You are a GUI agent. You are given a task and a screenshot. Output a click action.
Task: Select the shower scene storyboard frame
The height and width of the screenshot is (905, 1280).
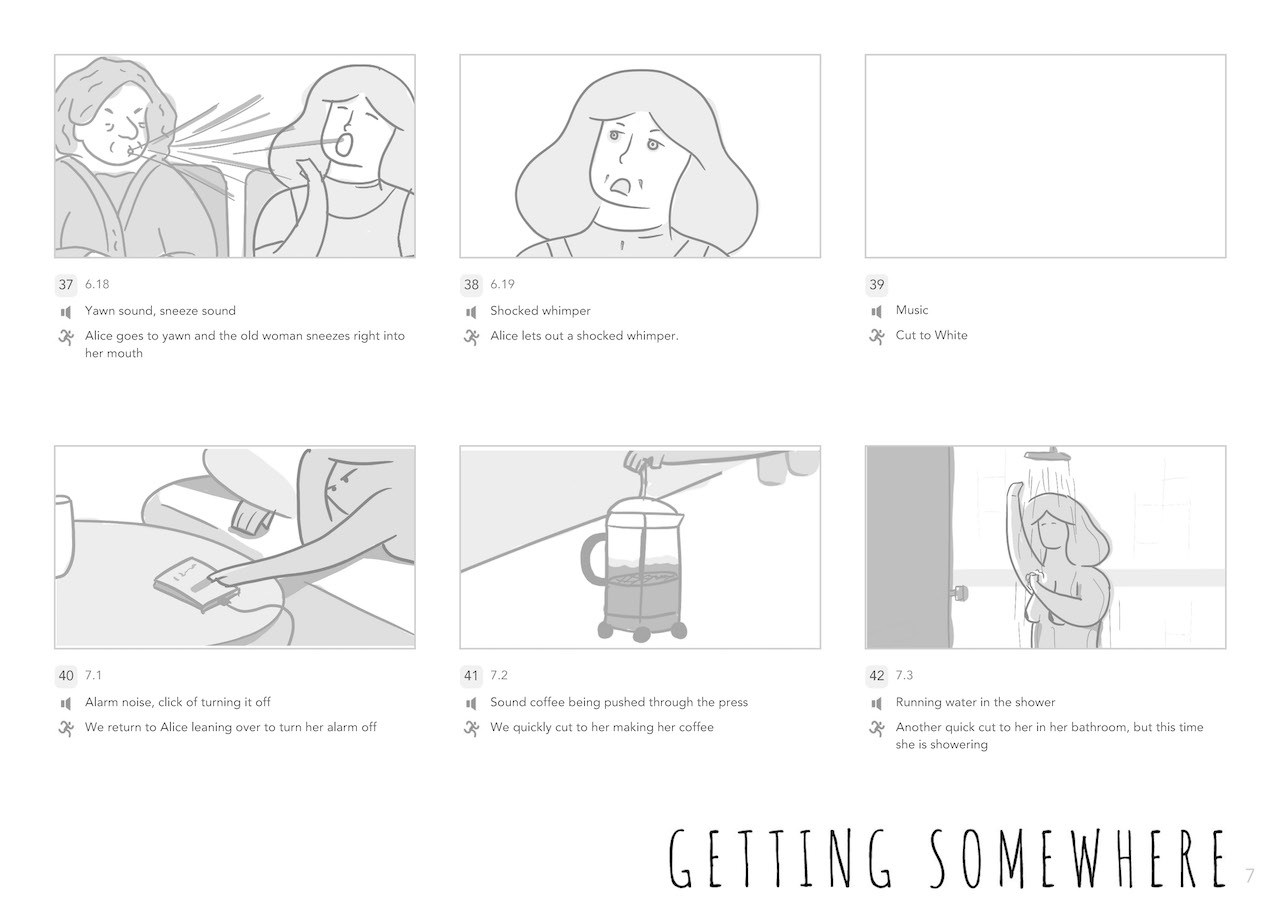click(1046, 547)
